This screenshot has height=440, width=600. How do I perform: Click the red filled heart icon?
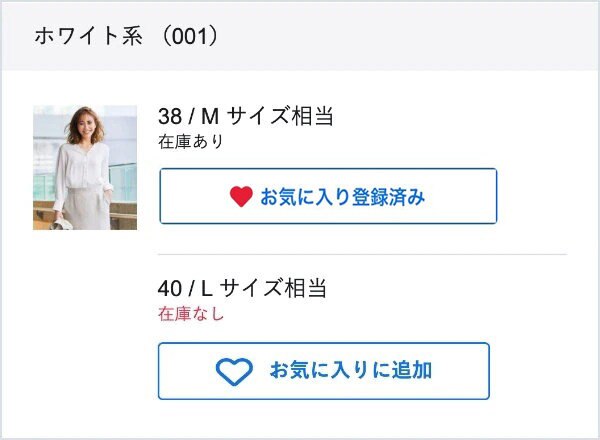pyautogui.click(x=241, y=197)
